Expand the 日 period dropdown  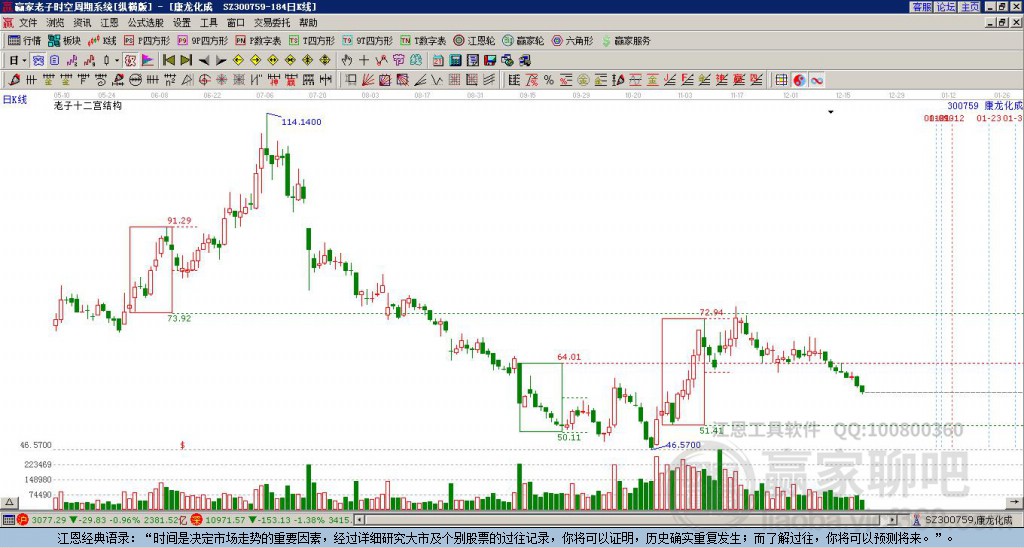tap(24, 61)
